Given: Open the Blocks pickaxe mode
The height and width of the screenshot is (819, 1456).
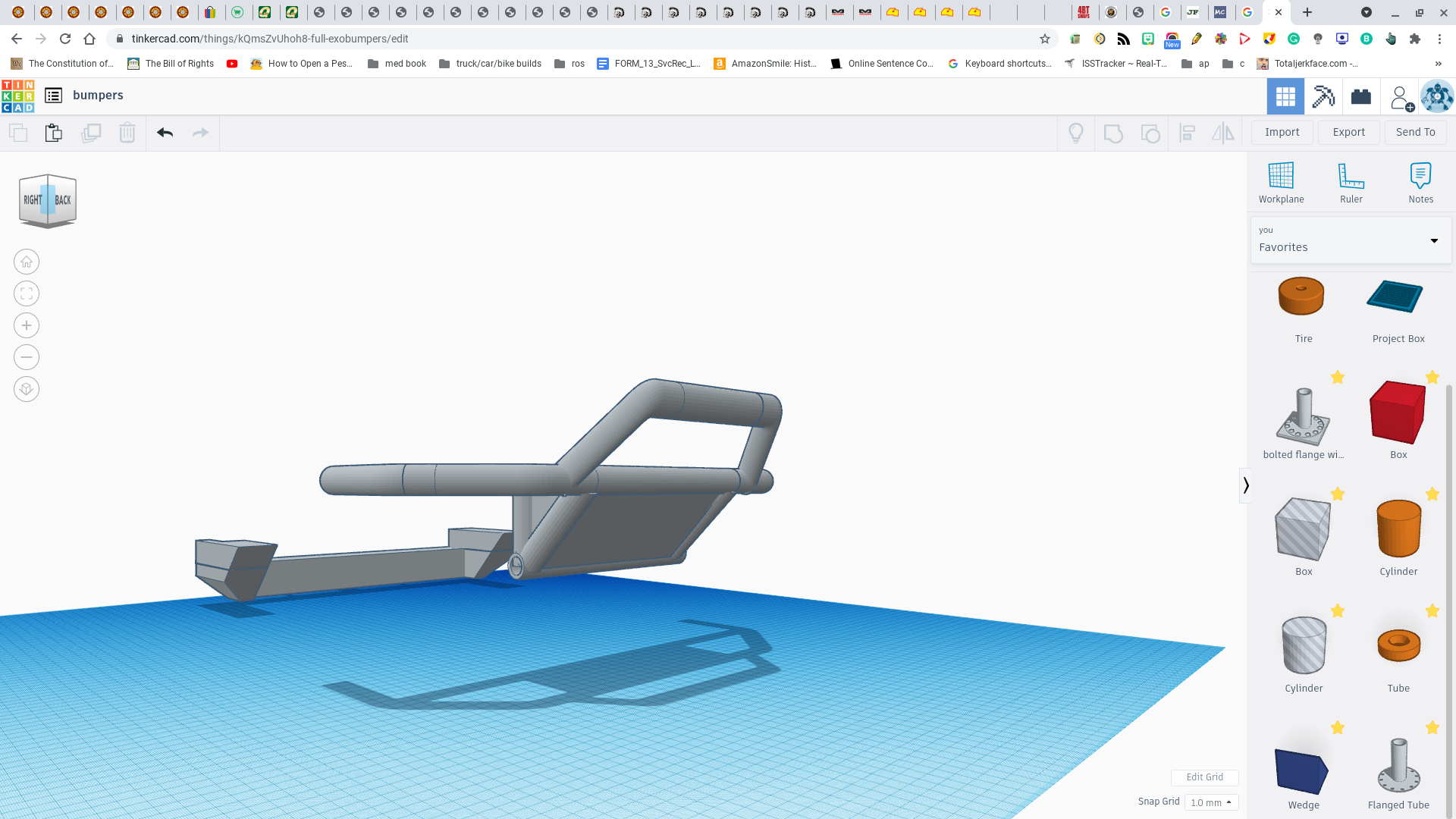Looking at the screenshot, I should coord(1323,96).
